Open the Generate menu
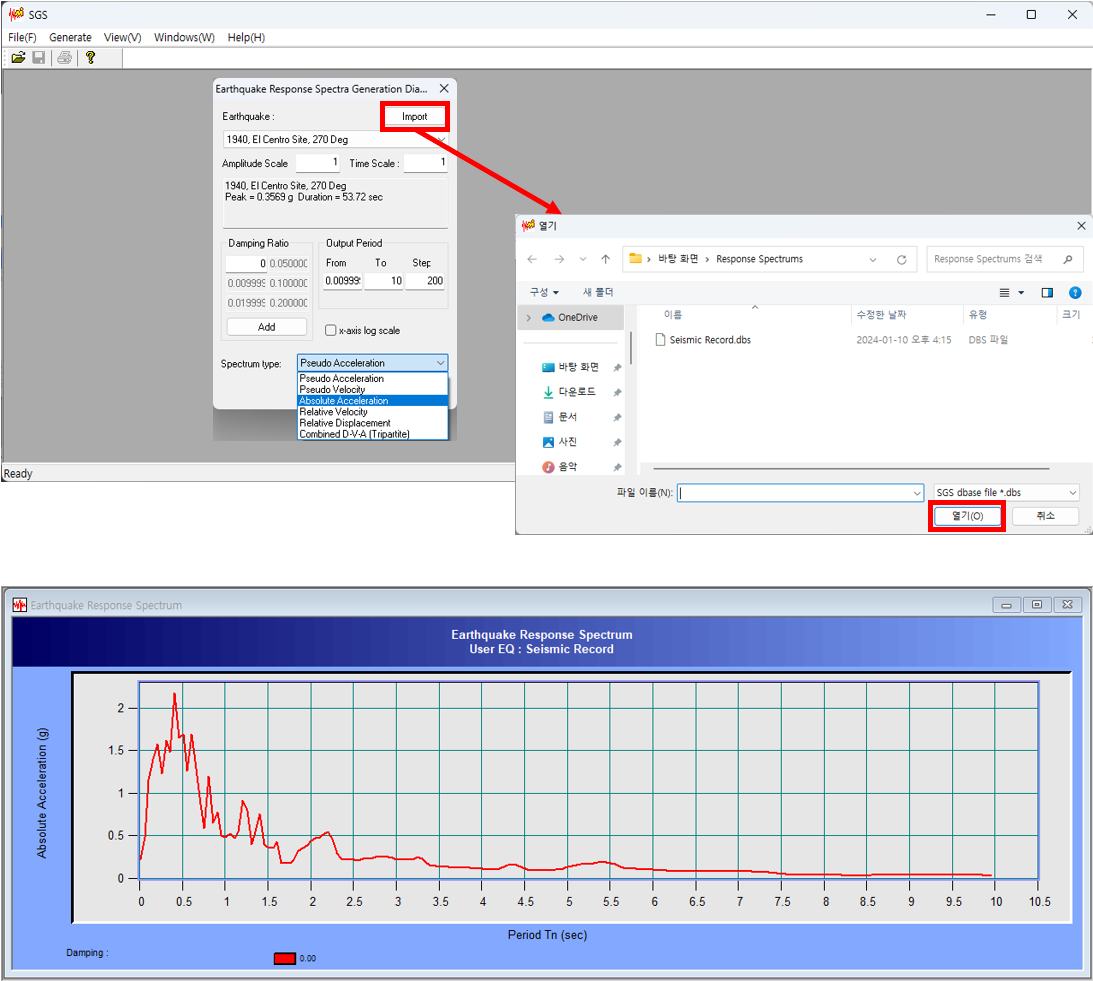This screenshot has width=1093, height=981. tap(70, 37)
